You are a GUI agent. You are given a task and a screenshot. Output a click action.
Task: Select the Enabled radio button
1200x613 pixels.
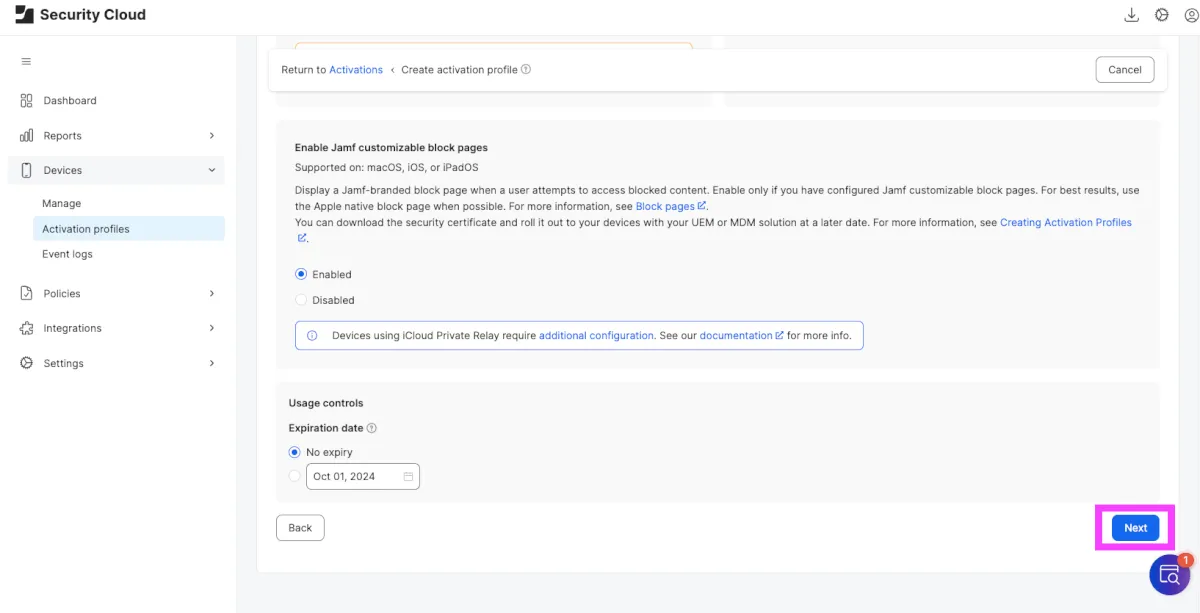pos(301,274)
